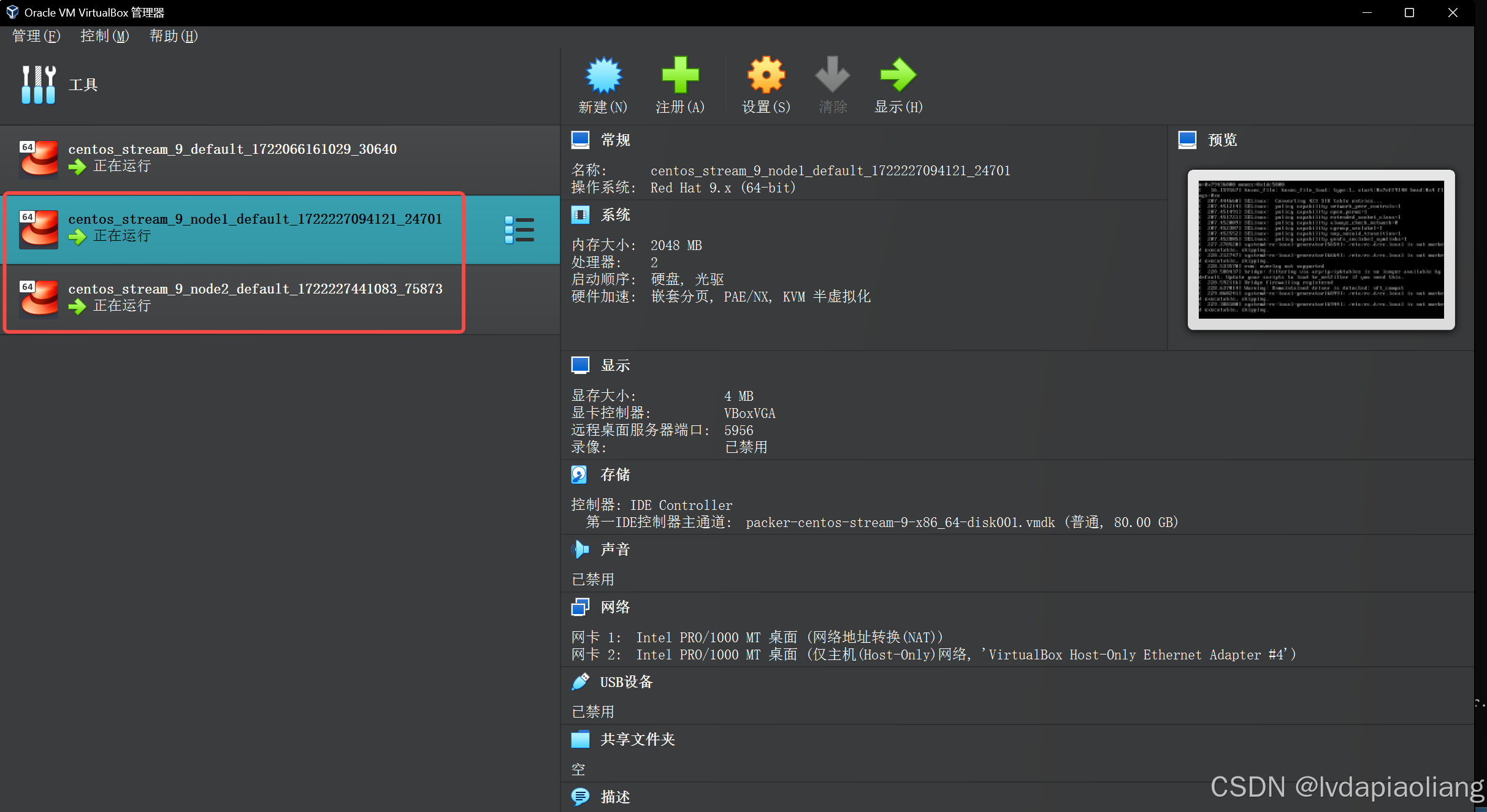Click the memory value 2048 MB
This screenshot has width=1487, height=812.
(x=676, y=245)
